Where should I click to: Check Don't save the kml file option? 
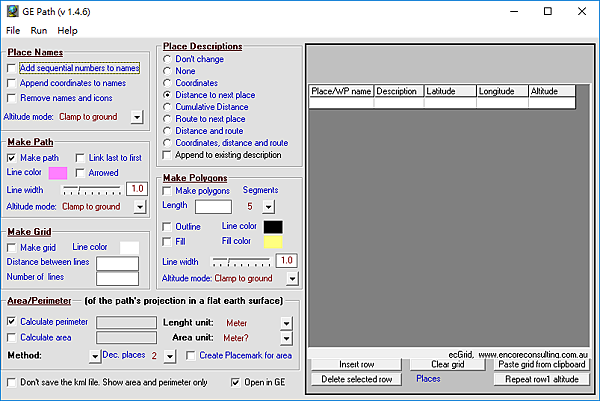point(11,382)
